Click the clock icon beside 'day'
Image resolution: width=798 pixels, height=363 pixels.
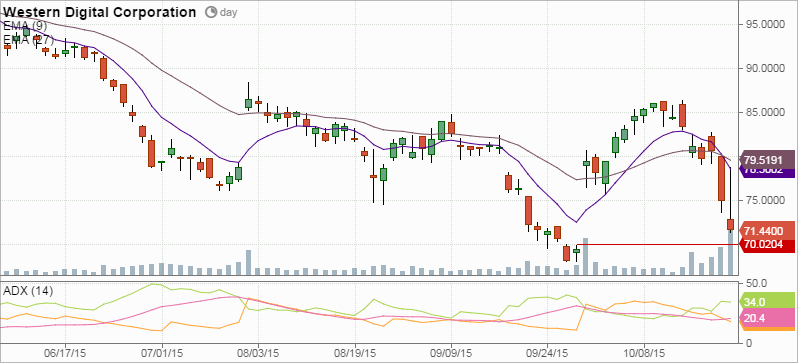pyautogui.click(x=210, y=13)
